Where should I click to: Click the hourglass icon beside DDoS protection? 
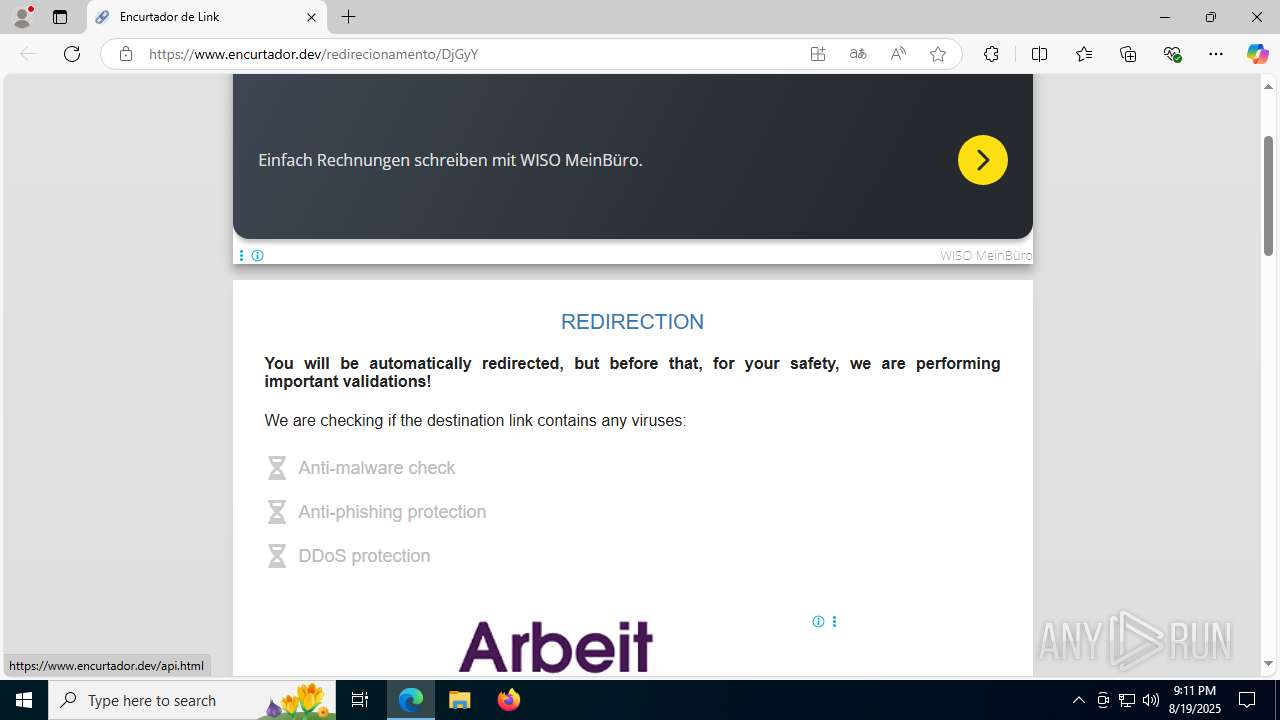(x=277, y=556)
